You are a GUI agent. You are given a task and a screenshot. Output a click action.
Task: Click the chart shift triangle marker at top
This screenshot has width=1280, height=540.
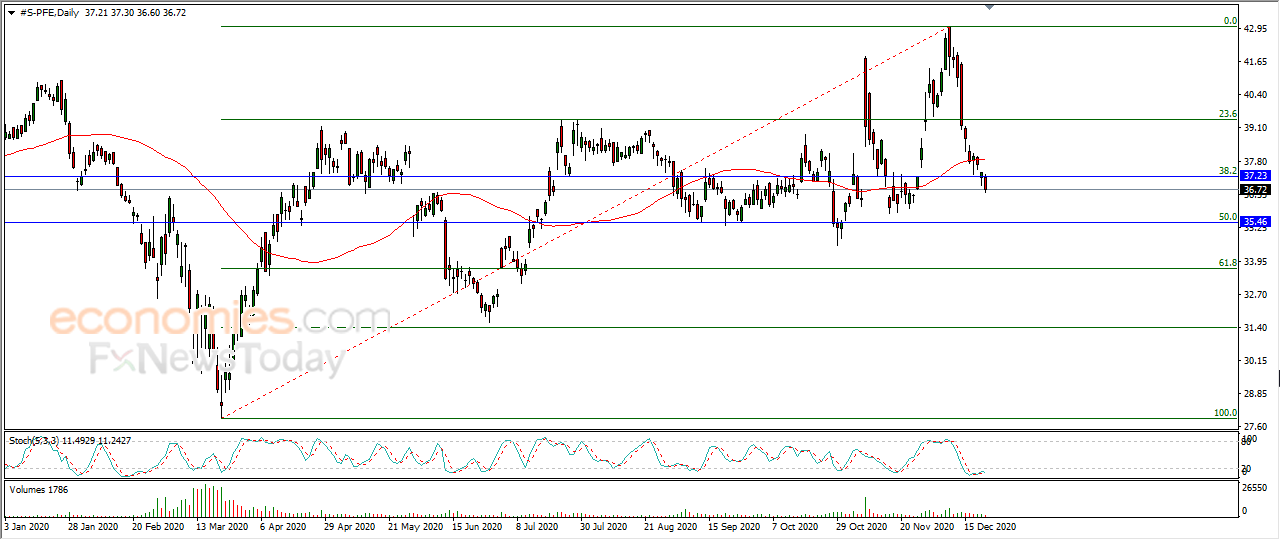point(990,8)
